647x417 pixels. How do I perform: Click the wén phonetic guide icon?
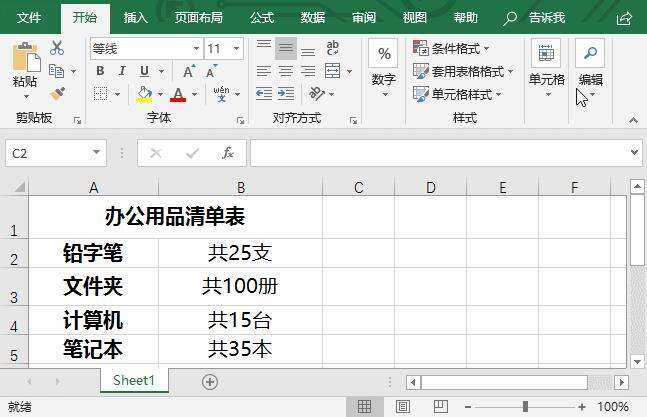221,94
